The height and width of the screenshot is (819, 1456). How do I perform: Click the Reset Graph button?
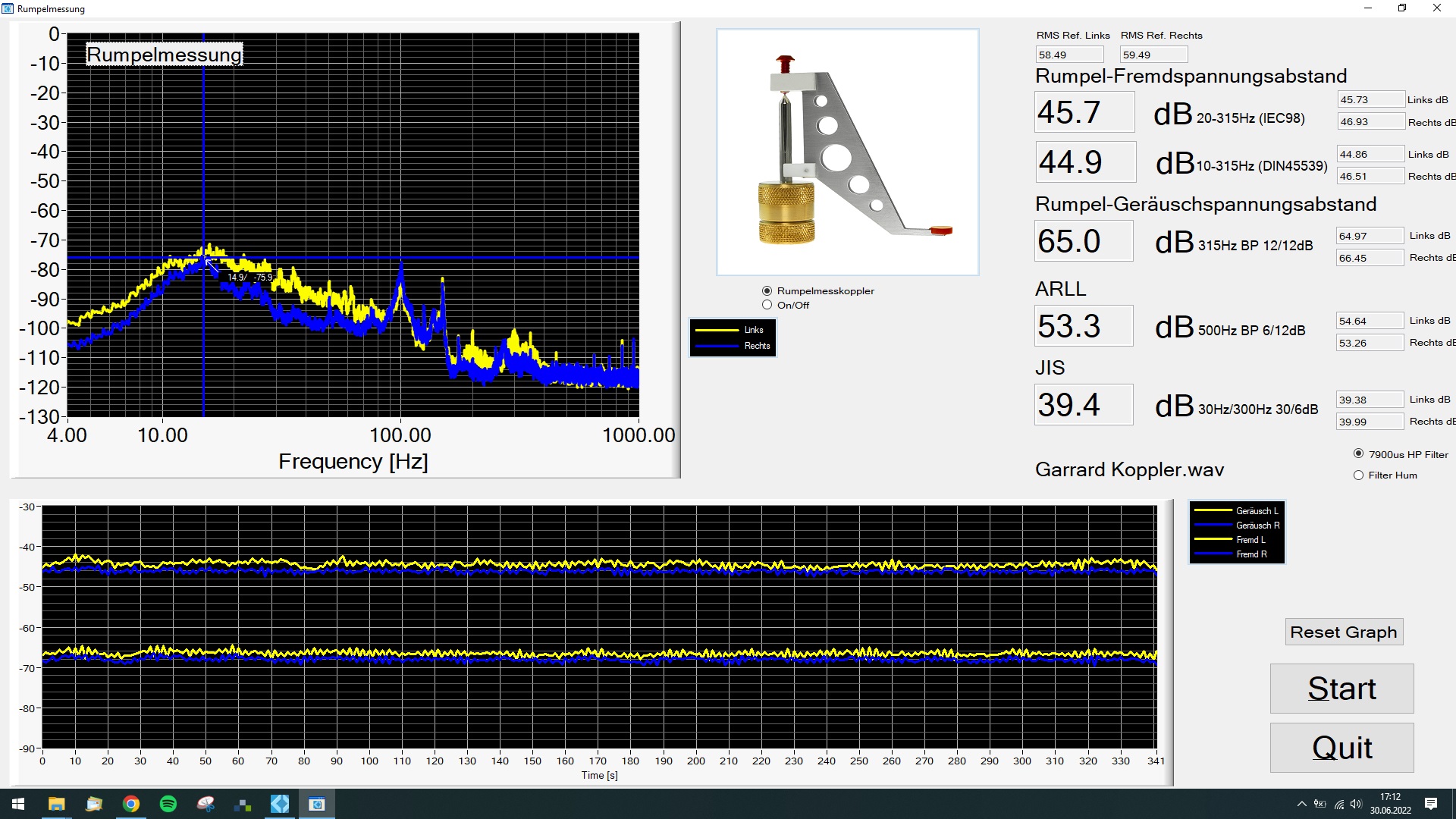[1344, 632]
